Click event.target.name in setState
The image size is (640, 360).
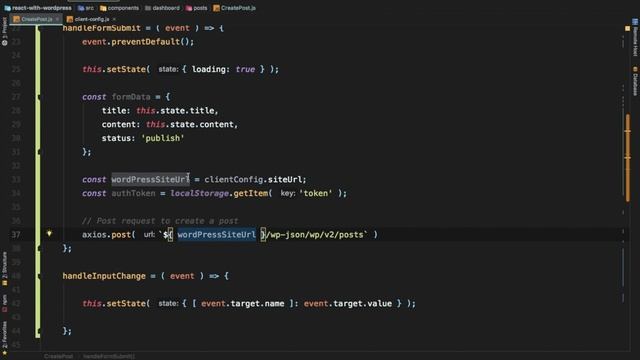243,304
